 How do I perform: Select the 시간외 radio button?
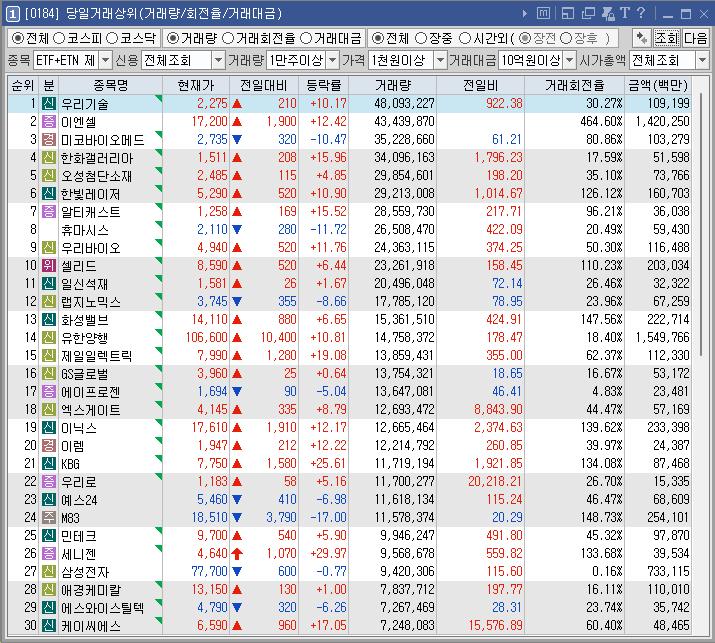465,38
